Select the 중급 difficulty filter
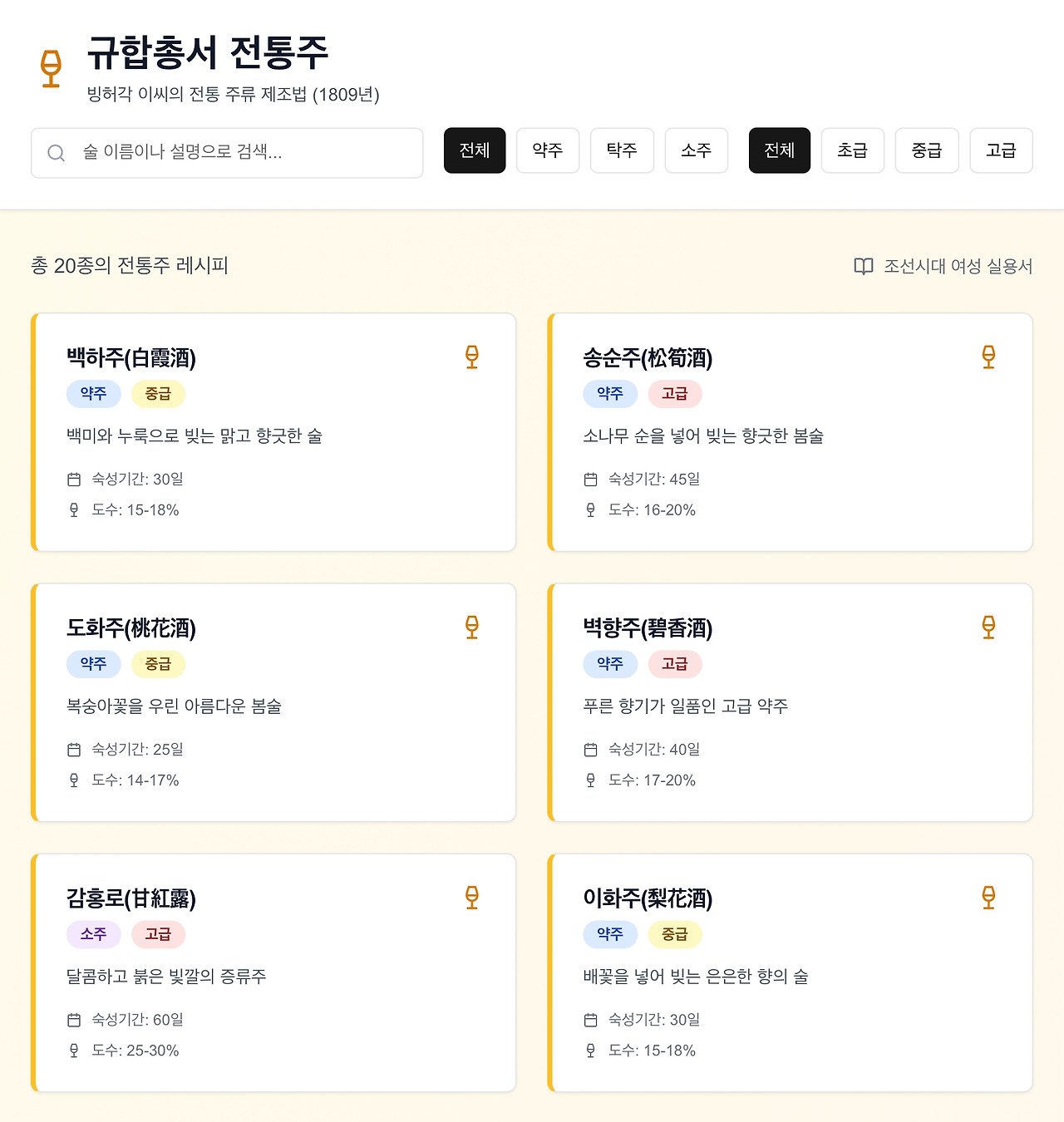 (x=927, y=150)
